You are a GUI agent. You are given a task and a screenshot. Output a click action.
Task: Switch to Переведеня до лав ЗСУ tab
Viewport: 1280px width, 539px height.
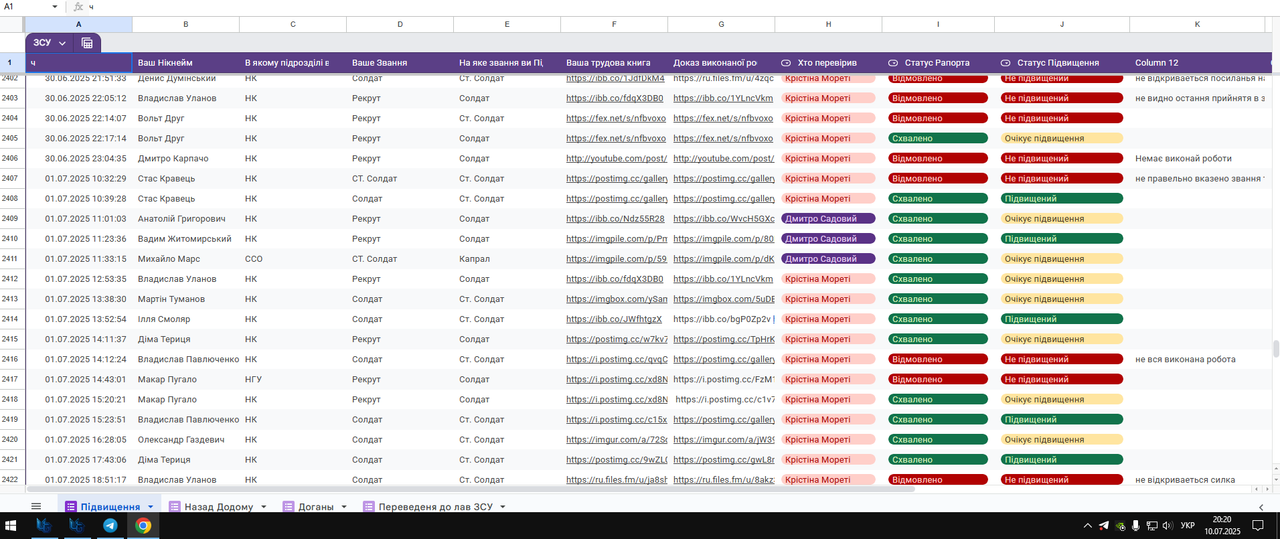click(435, 507)
